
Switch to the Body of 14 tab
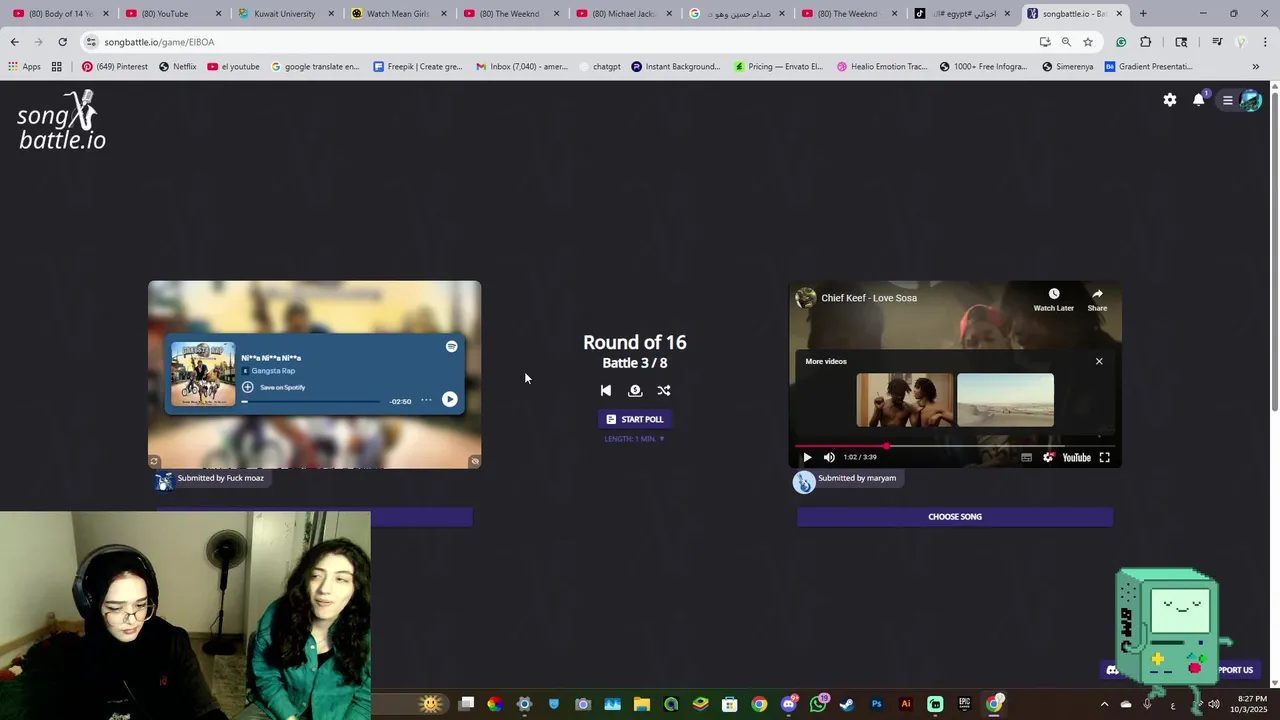[x=60, y=14]
